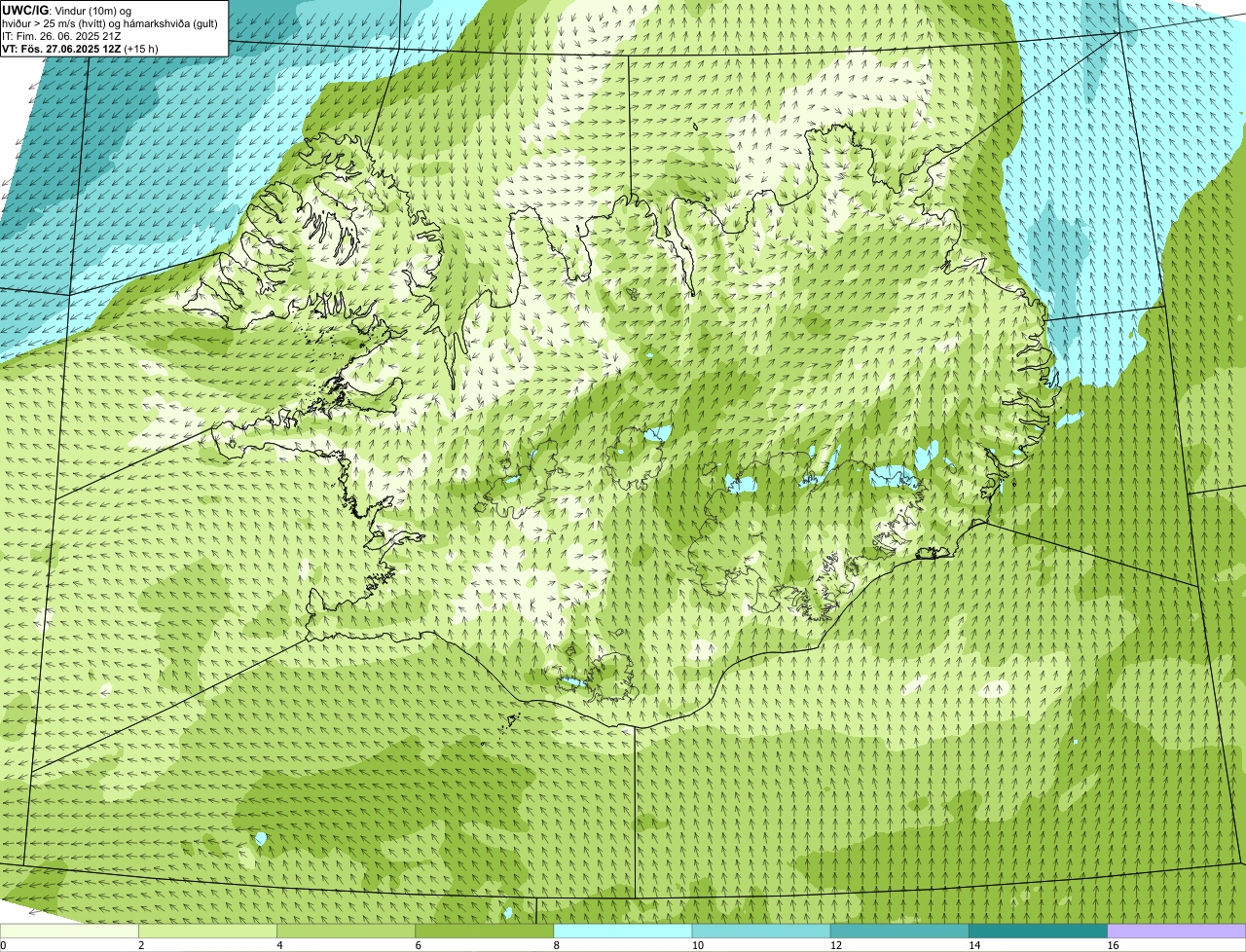The height and width of the screenshot is (952, 1246).
Task: Click the legend scale label '0'
Action: coord(3,945)
